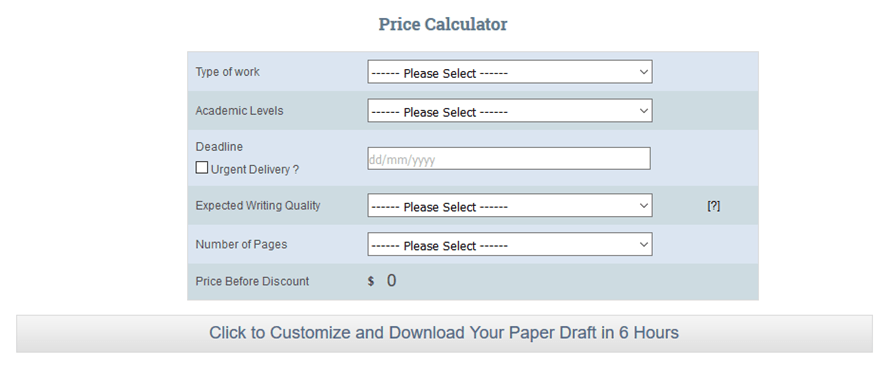Select the Number of Pages dropdown
The height and width of the screenshot is (365, 891).
coord(510,244)
